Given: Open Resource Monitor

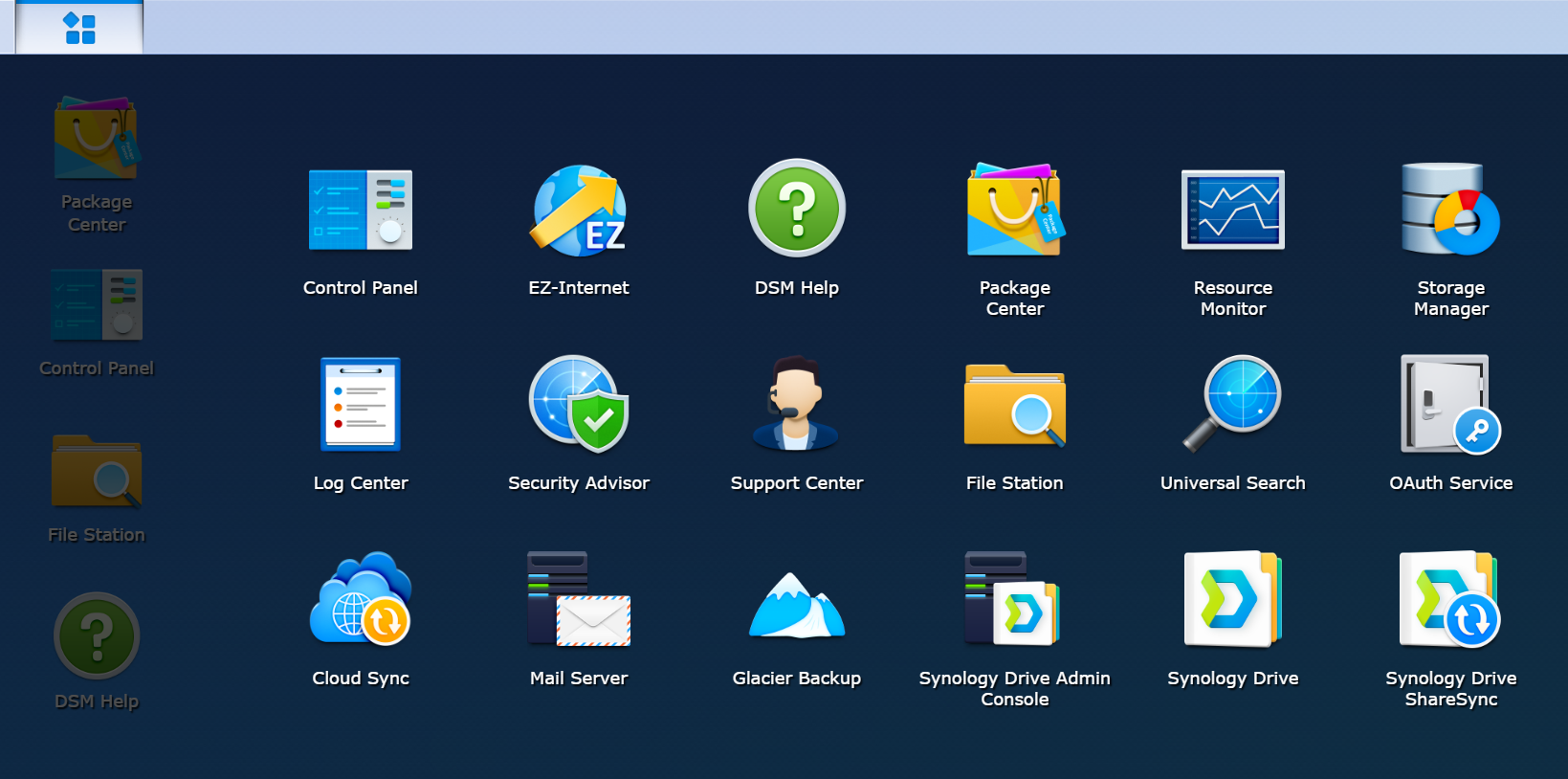Looking at the screenshot, I should click(1233, 210).
